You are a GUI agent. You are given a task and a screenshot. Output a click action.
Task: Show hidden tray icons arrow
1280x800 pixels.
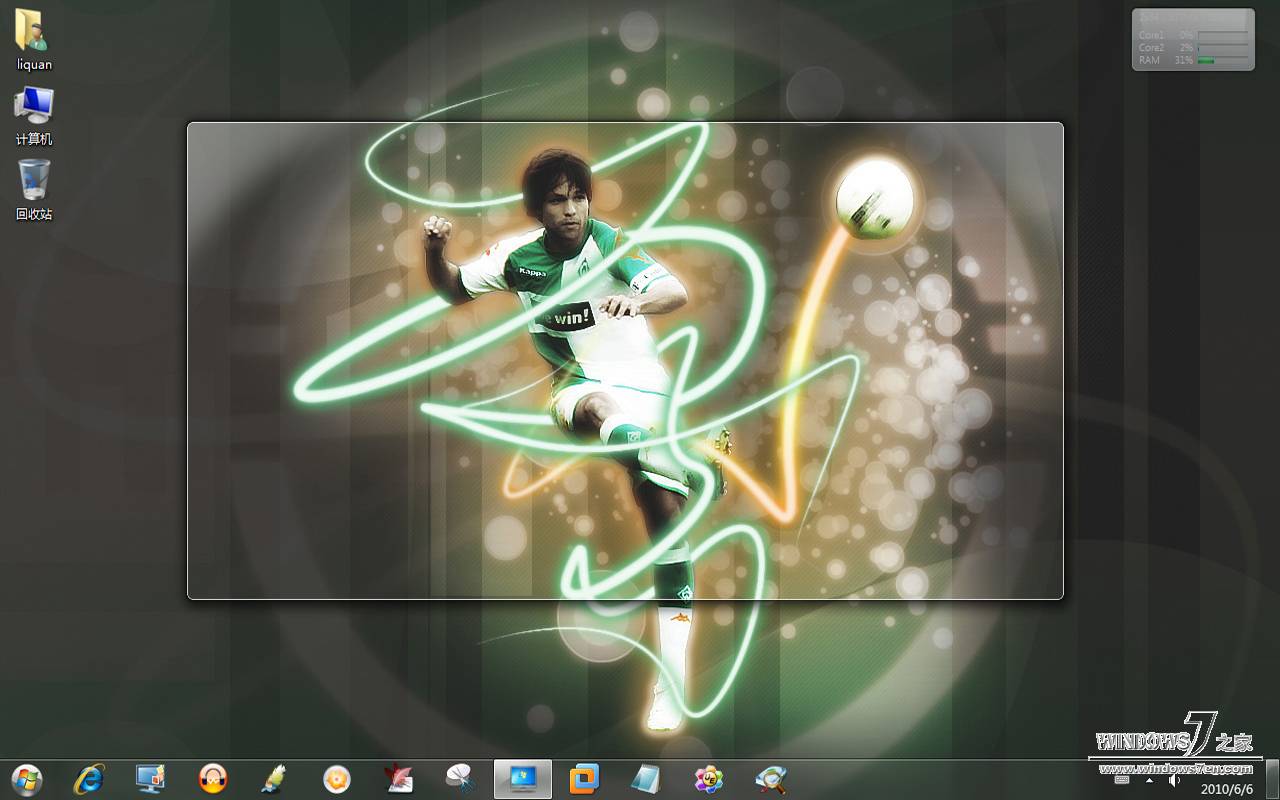point(1149,780)
